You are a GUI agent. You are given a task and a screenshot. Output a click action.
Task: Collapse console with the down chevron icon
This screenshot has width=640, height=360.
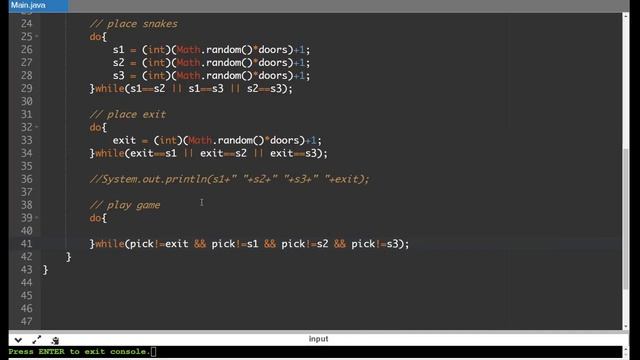pyautogui.click(x=18, y=340)
